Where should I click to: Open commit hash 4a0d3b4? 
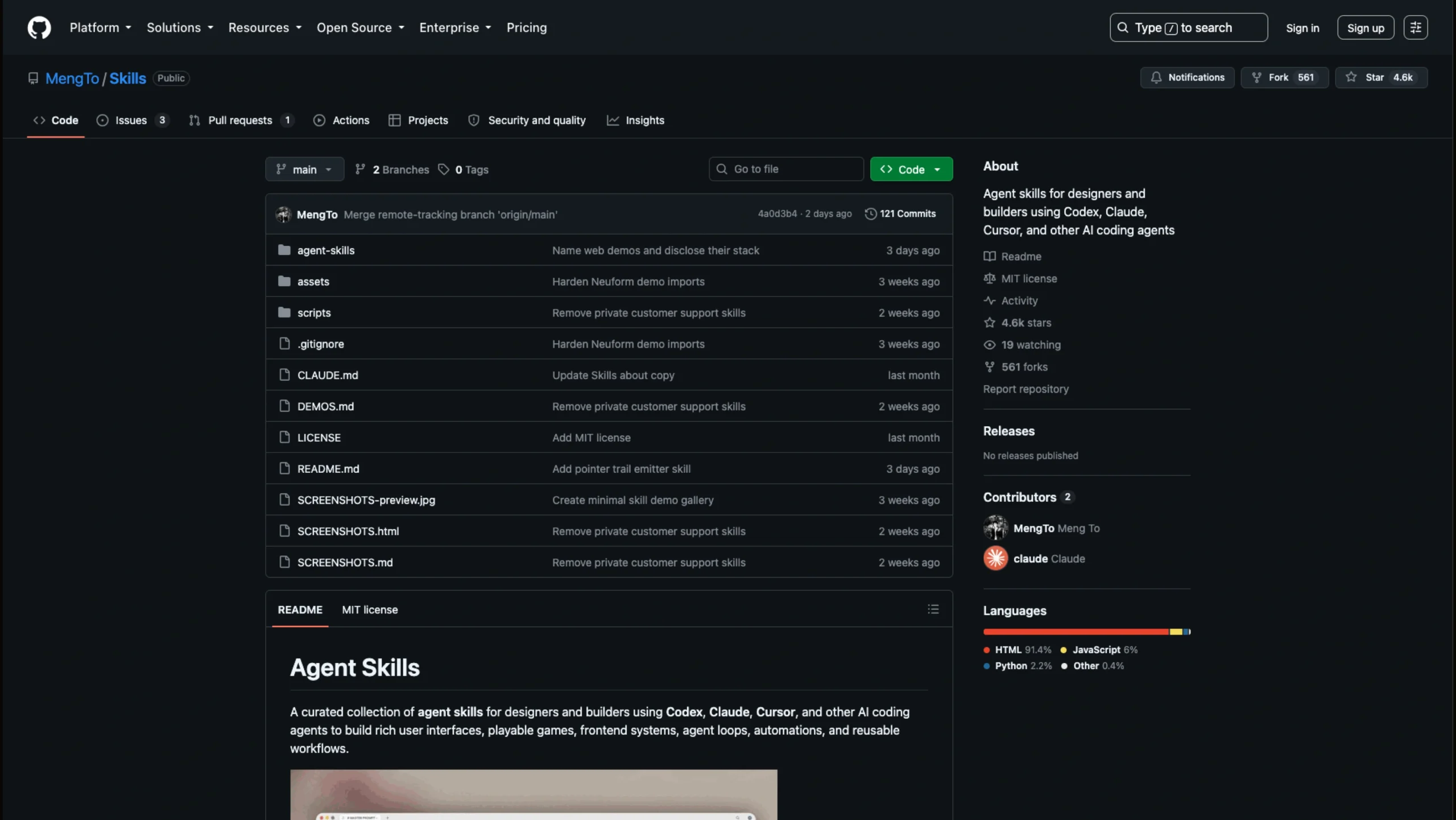777,214
